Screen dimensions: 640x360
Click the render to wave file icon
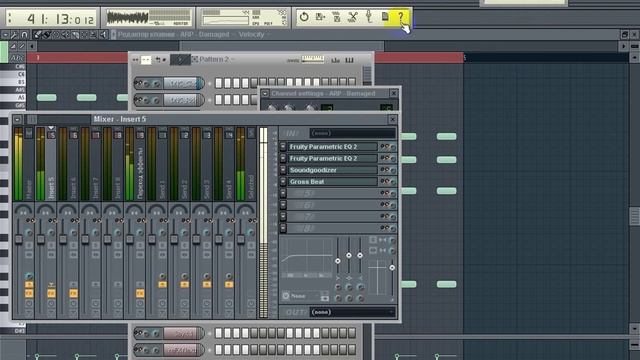pyautogui.click(x=336, y=17)
